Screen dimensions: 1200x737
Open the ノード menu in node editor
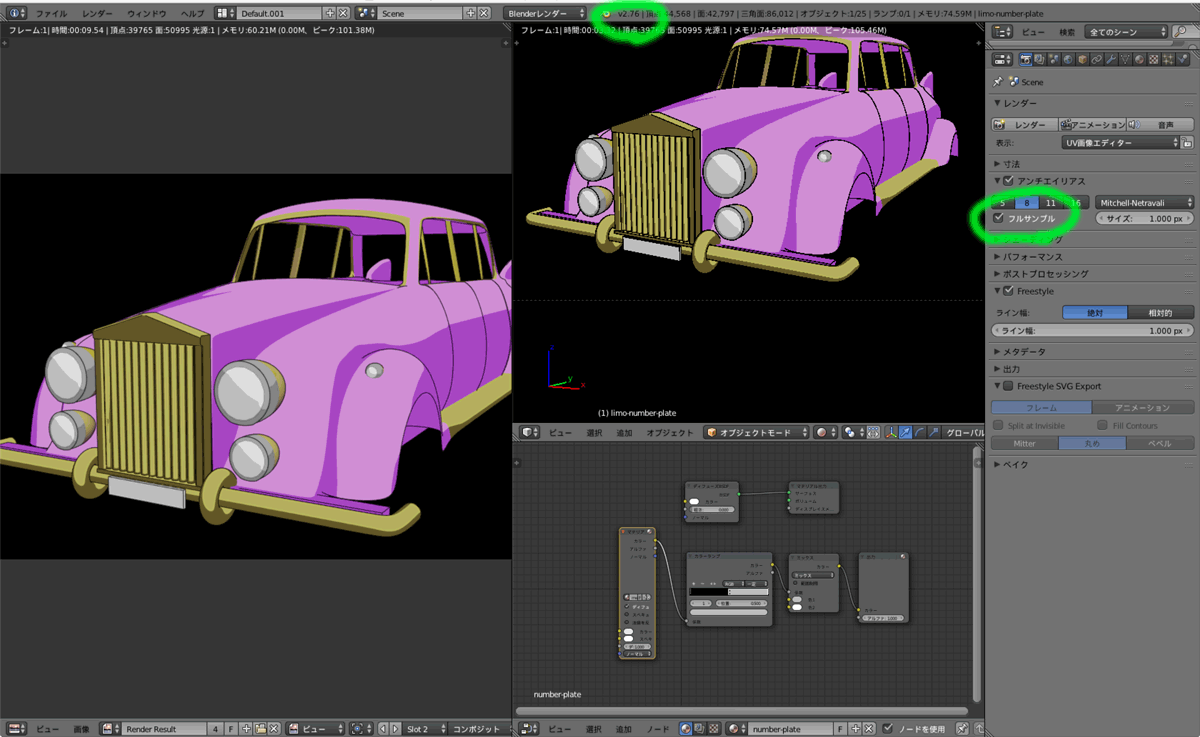coord(659,729)
